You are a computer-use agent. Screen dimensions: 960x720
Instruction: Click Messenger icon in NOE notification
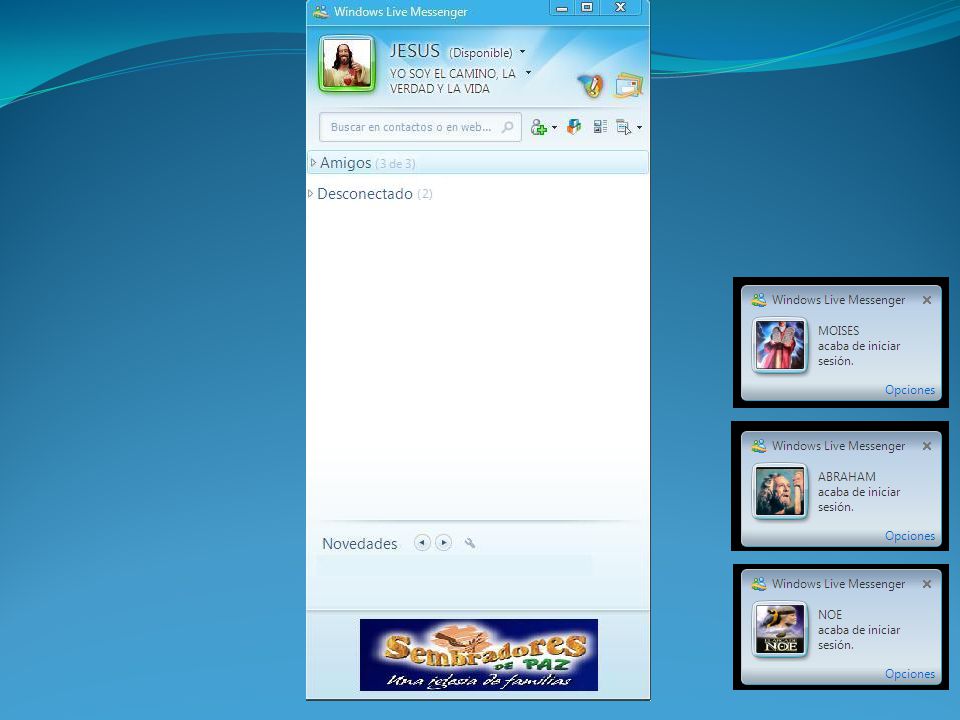(759, 583)
